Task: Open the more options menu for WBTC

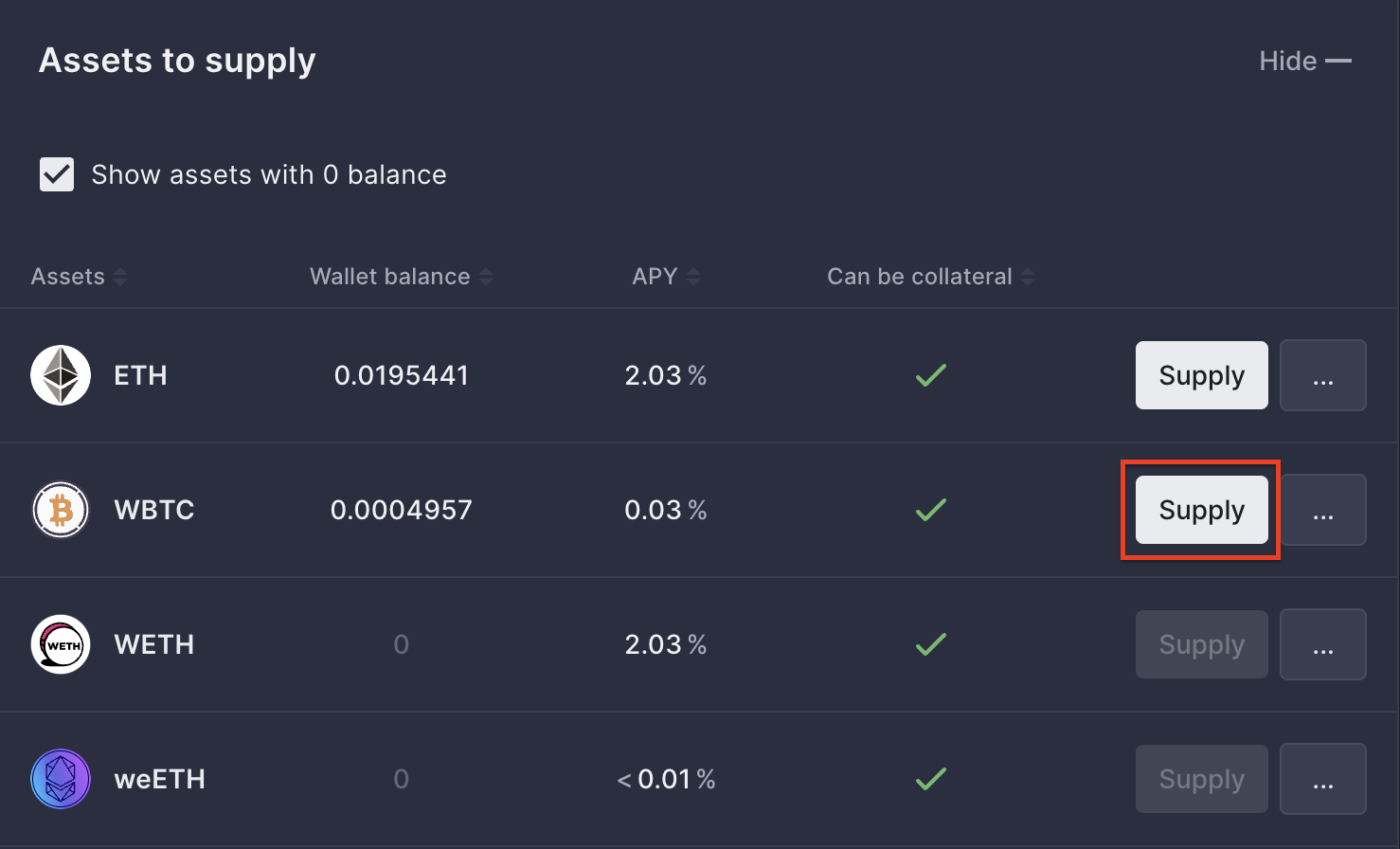Action: [1322, 510]
